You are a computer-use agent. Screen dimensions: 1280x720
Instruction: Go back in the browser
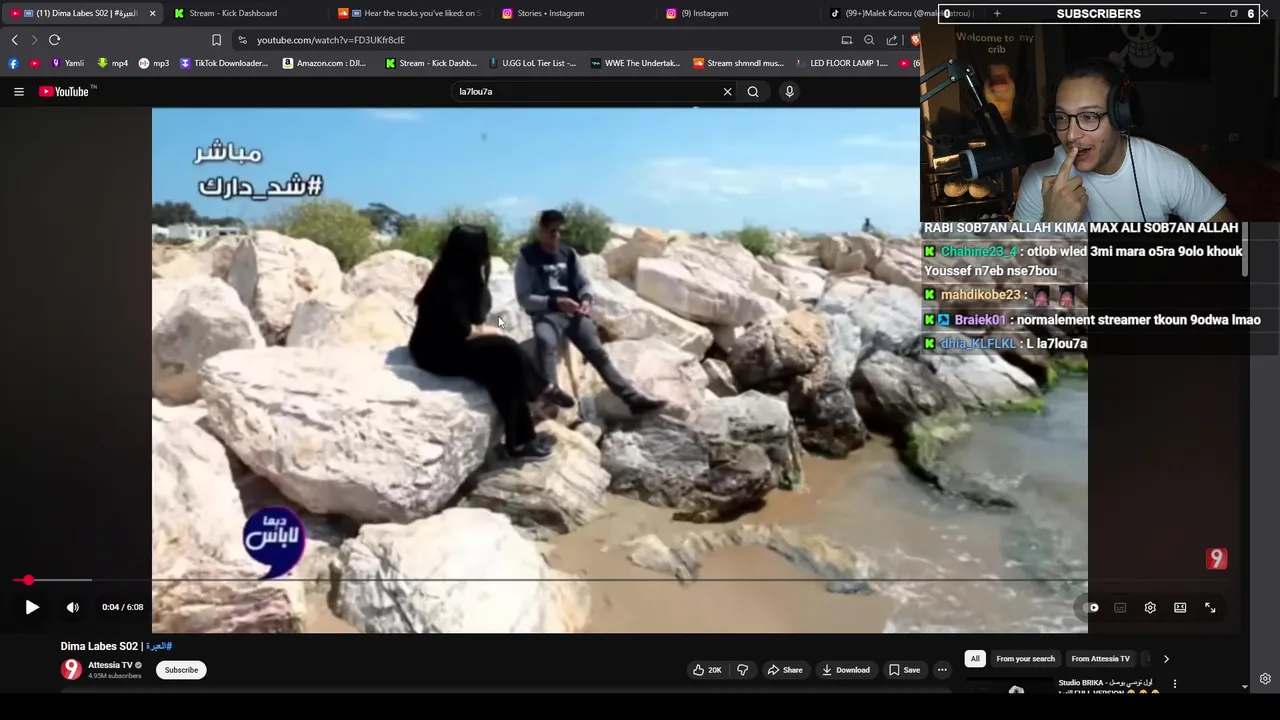pyautogui.click(x=15, y=40)
